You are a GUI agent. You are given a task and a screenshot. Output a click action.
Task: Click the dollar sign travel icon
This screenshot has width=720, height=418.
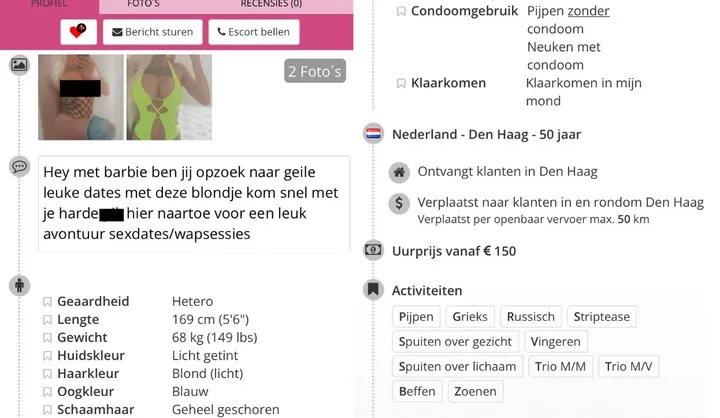click(399, 203)
